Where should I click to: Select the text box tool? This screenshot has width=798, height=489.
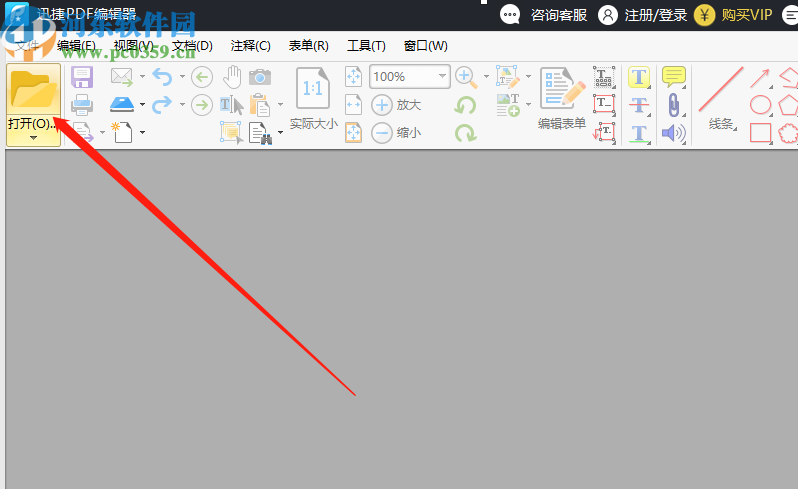(x=604, y=105)
